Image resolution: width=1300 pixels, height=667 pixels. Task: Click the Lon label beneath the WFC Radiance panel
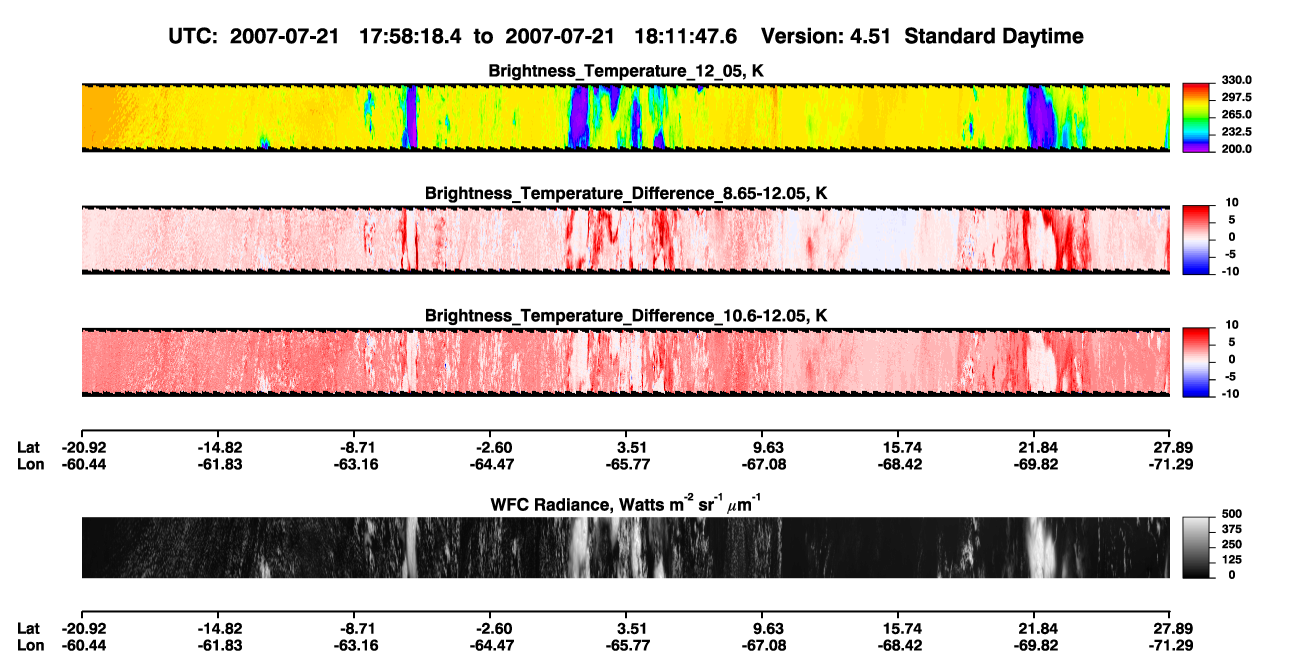click(x=30, y=645)
